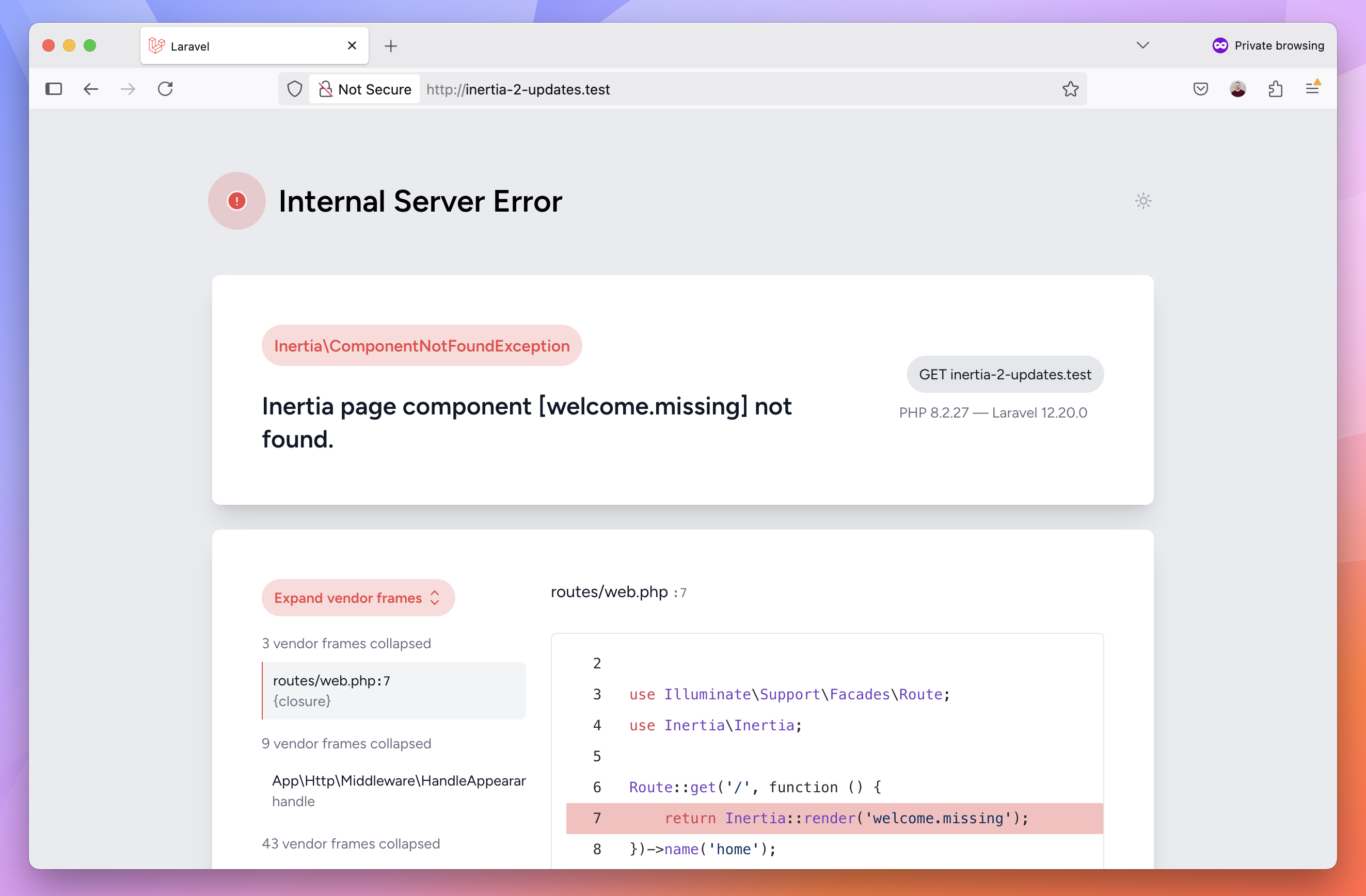Screen dimensions: 1366x896
Task: Open the Pocket save icon
Action: coord(1200,89)
